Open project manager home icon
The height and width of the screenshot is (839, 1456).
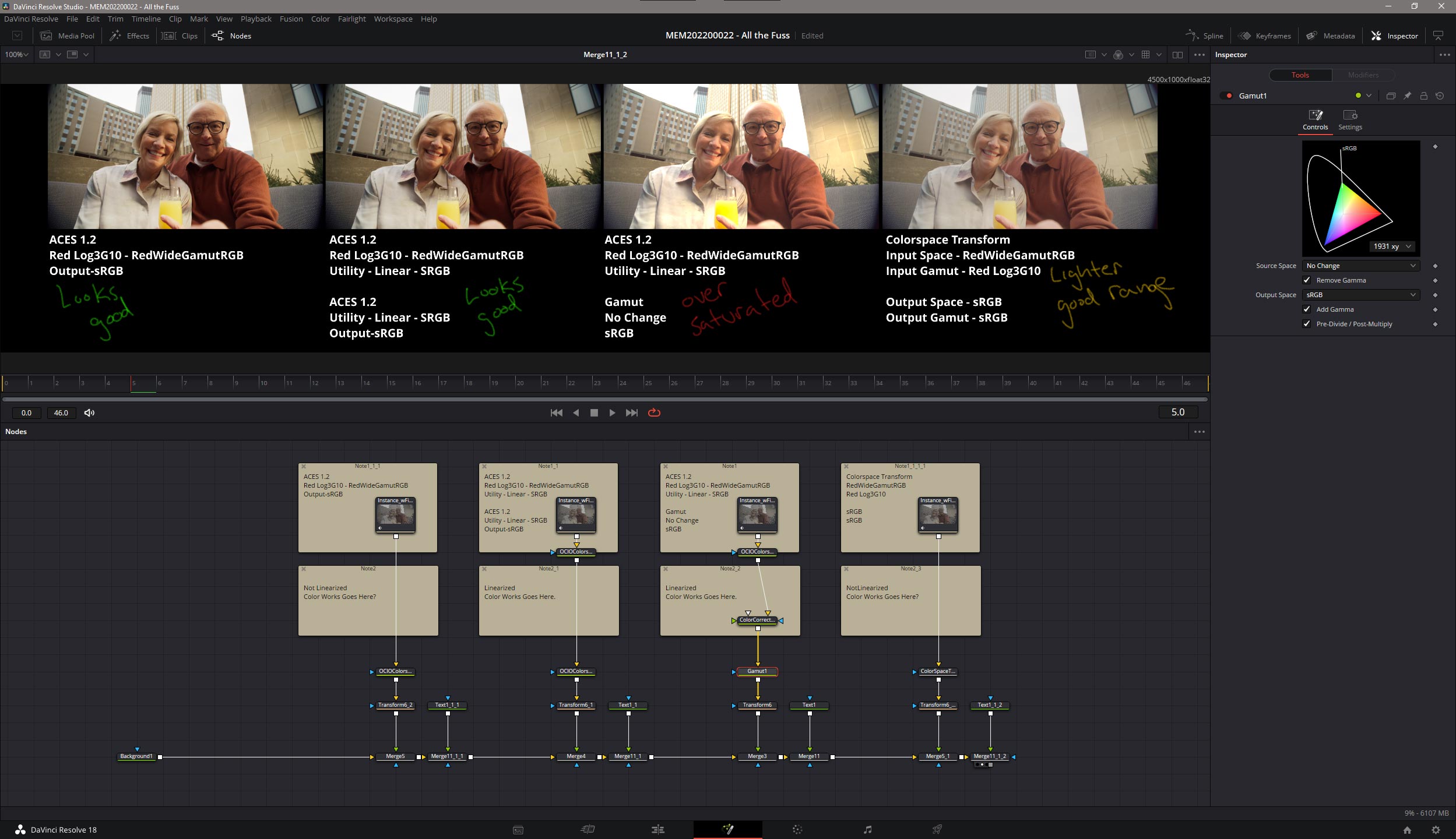1407,830
